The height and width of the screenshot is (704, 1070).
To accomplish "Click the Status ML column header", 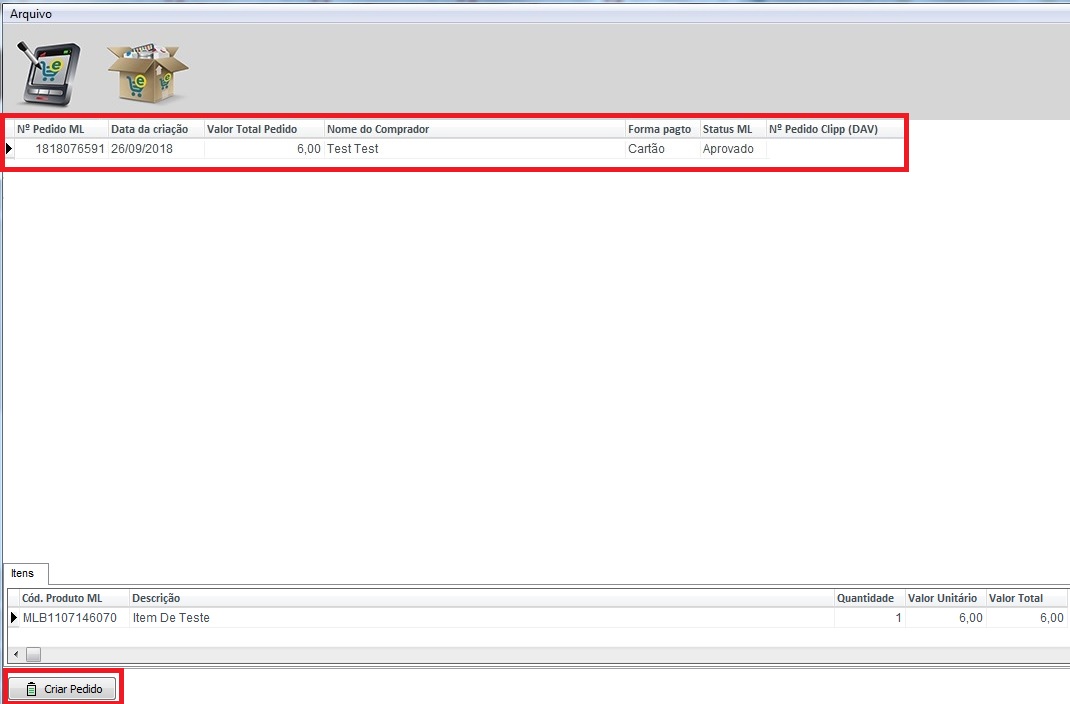I will pos(732,129).
